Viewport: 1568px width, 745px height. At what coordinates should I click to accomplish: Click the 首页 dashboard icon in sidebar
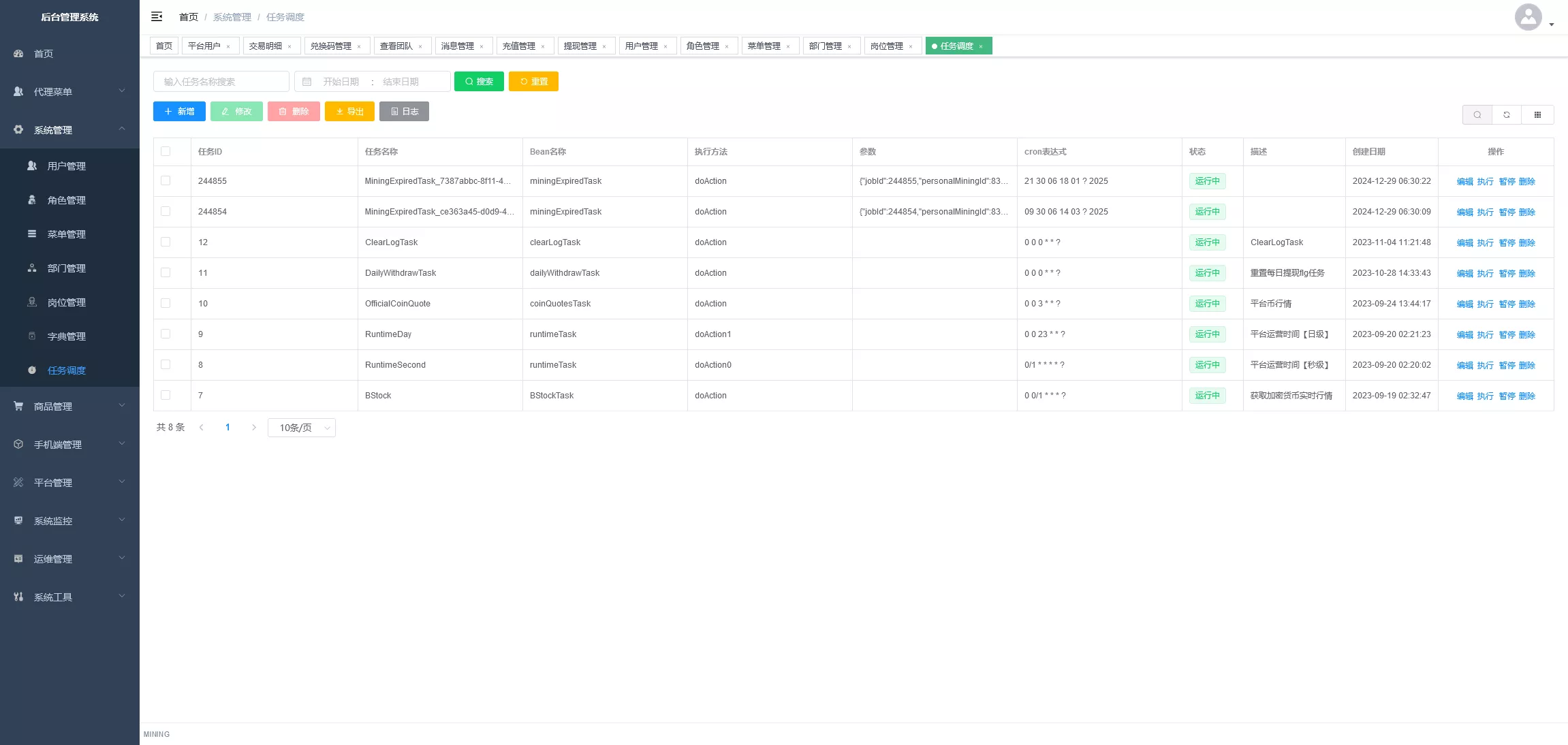18,53
